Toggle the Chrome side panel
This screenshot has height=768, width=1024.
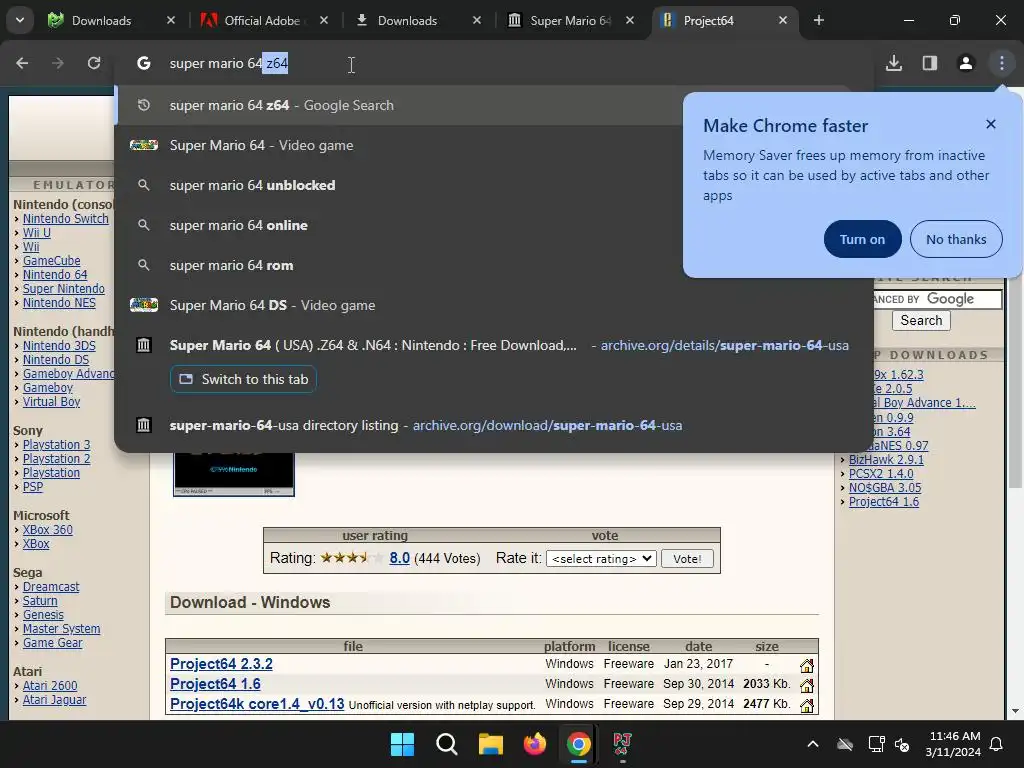tap(930, 63)
